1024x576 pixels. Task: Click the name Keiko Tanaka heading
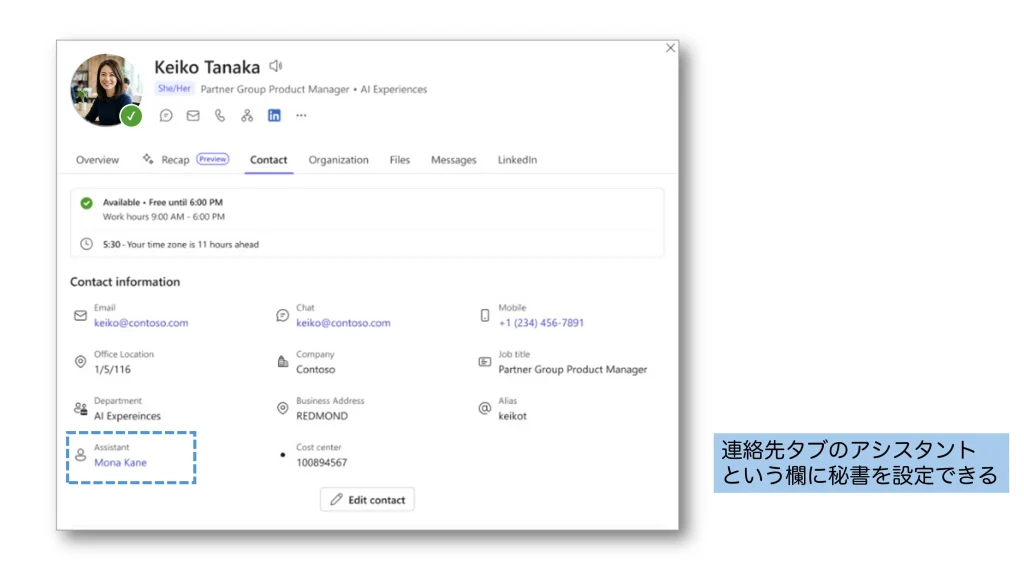pyautogui.click(x=207, y=67)
